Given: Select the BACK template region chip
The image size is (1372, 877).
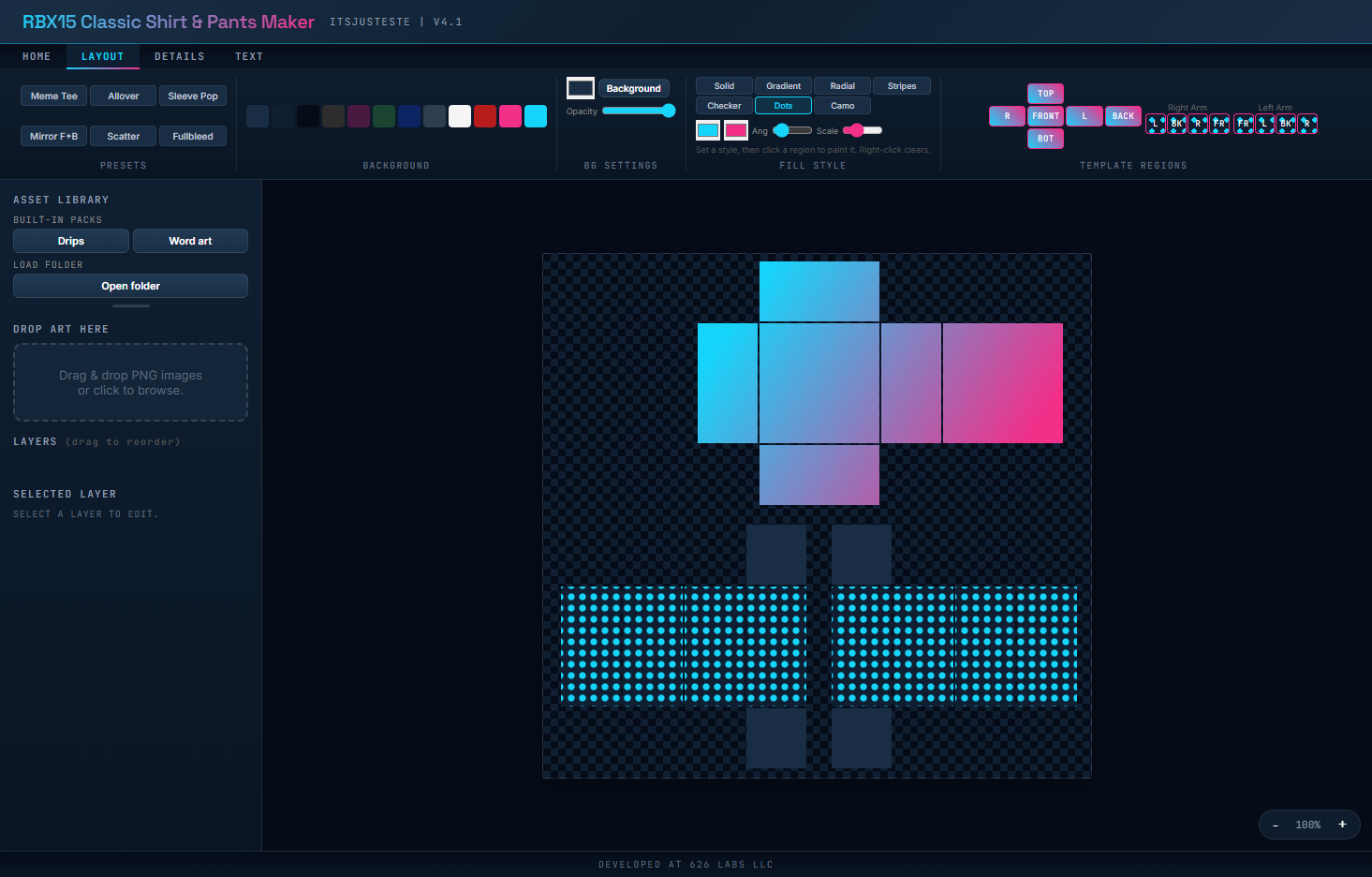Looking at the screenshot, I should 1123,116.
